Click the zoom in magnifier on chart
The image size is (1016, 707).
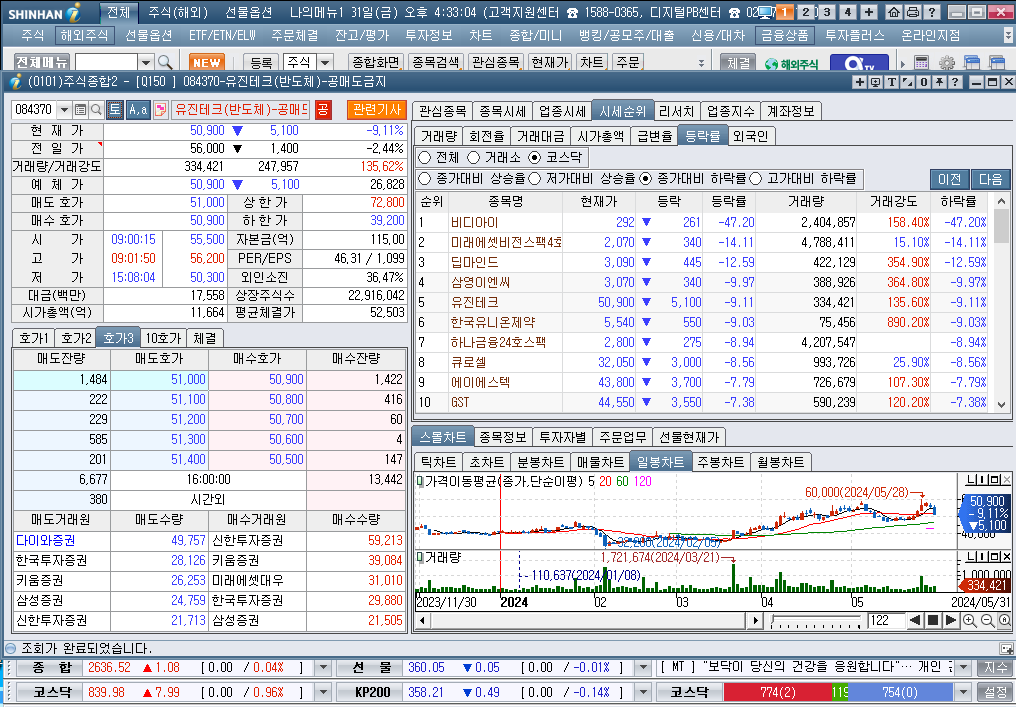click(969, 620)
